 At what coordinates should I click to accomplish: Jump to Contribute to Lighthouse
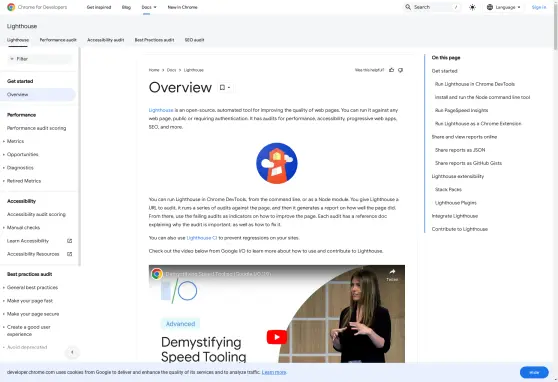coord(459,229)
